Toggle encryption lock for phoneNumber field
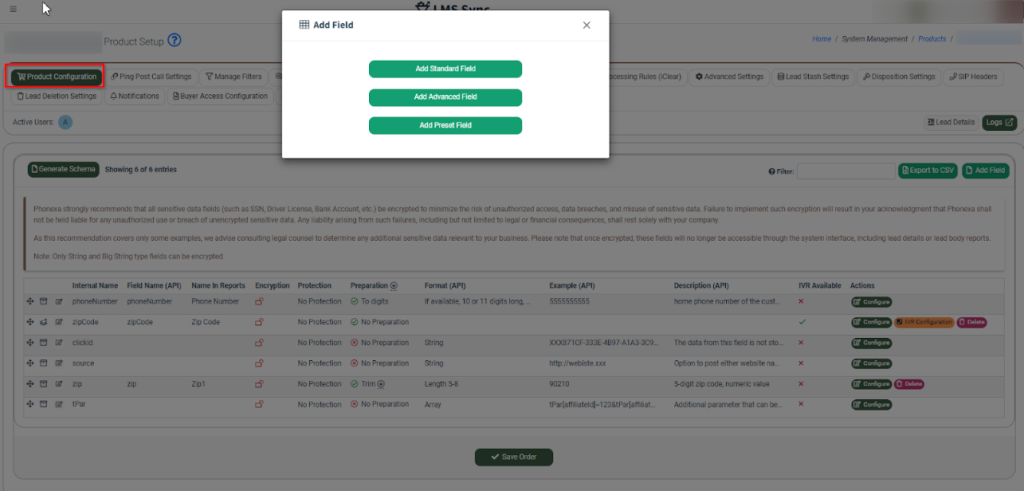Viewport: 1024px width, 491px height. click(x=260, y=301)
